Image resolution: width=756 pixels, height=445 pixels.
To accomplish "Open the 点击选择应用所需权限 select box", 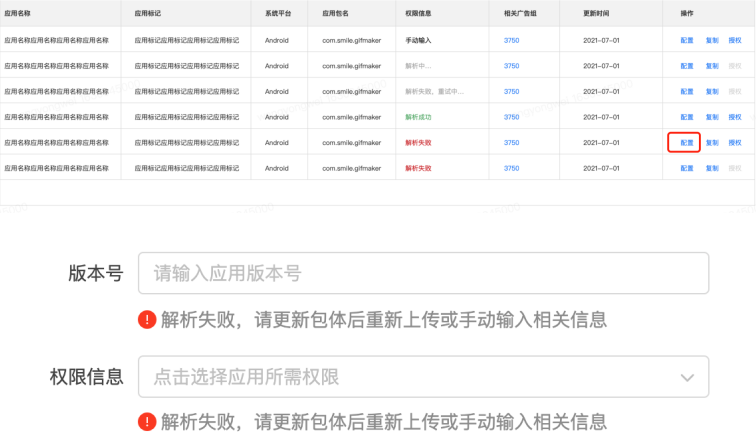I will [x=400, y=377].
